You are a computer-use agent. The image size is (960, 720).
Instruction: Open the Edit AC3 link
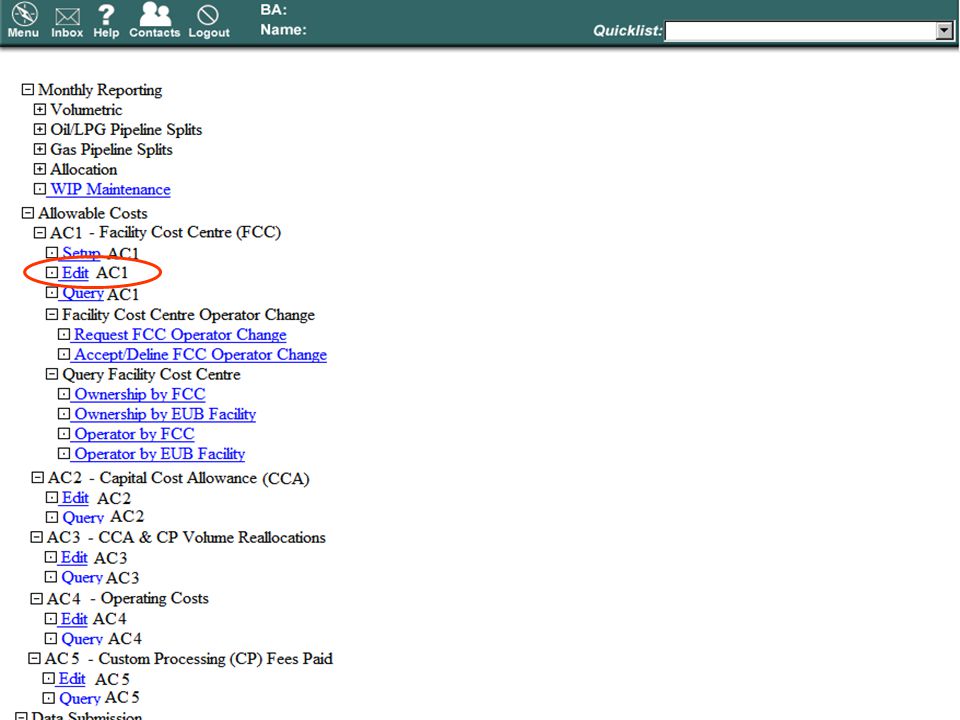(74, 558)
